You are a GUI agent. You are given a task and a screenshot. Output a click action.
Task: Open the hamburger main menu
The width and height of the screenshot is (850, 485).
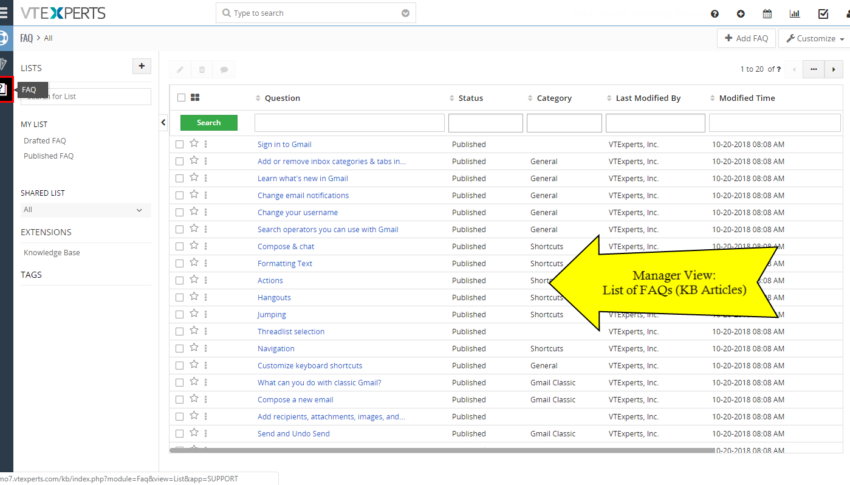coord(4,12)
